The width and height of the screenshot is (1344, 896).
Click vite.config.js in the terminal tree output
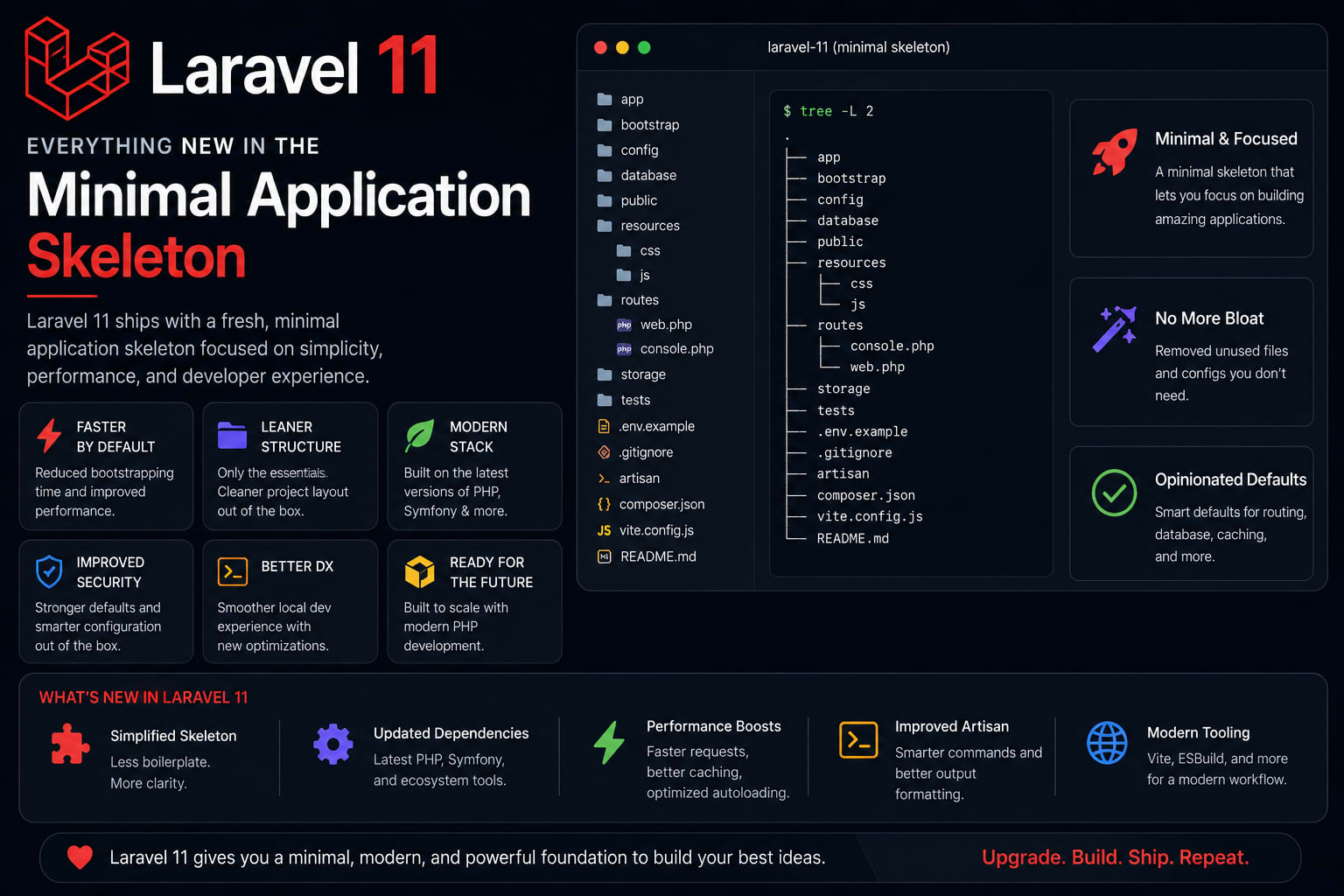tap(870, 516)
